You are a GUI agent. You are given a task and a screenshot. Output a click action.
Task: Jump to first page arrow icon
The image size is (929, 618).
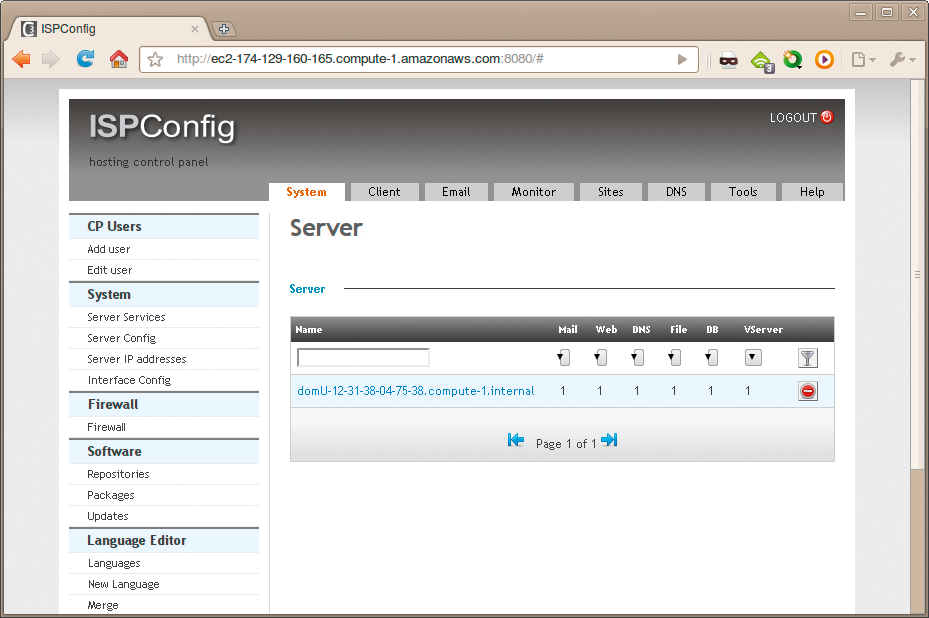click(516, 440)
